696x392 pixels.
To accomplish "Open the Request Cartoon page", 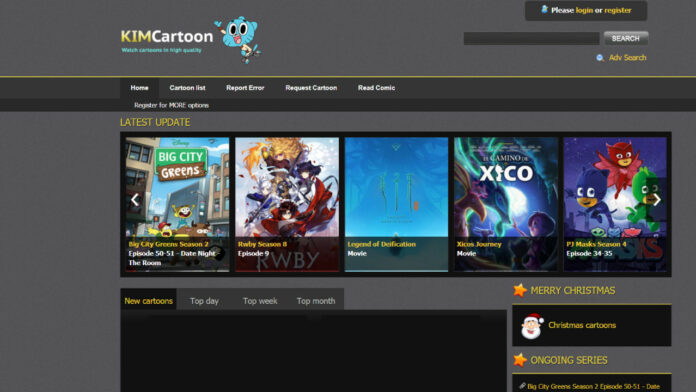I will pyautogui.click(x=311, y=88).
